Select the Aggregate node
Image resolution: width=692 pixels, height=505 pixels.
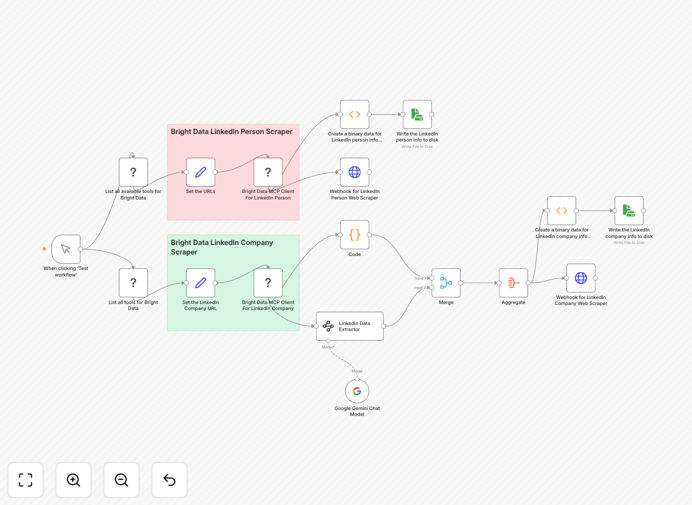pos(513,283)
